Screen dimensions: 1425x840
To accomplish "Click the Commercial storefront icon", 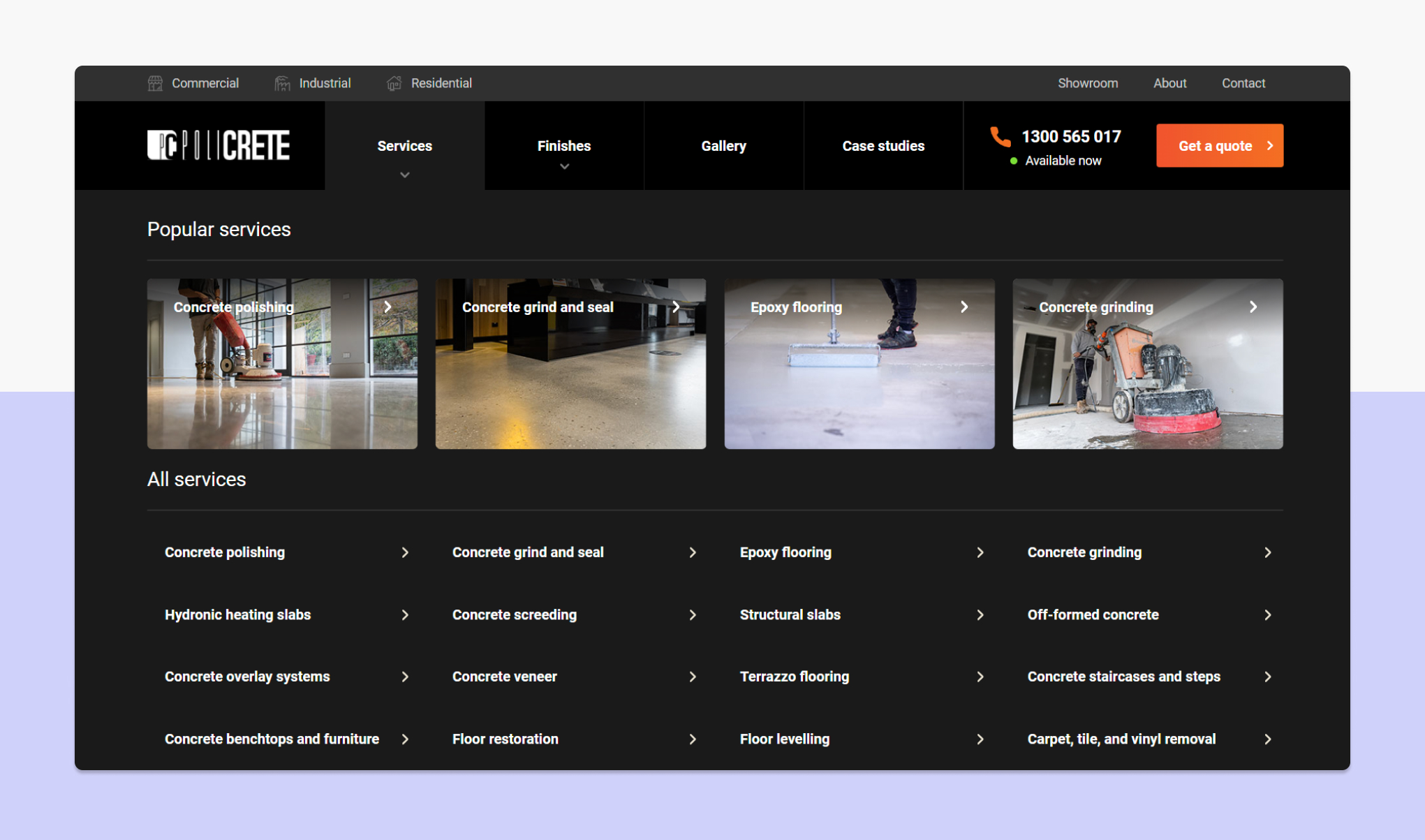I will coord(156,83).
